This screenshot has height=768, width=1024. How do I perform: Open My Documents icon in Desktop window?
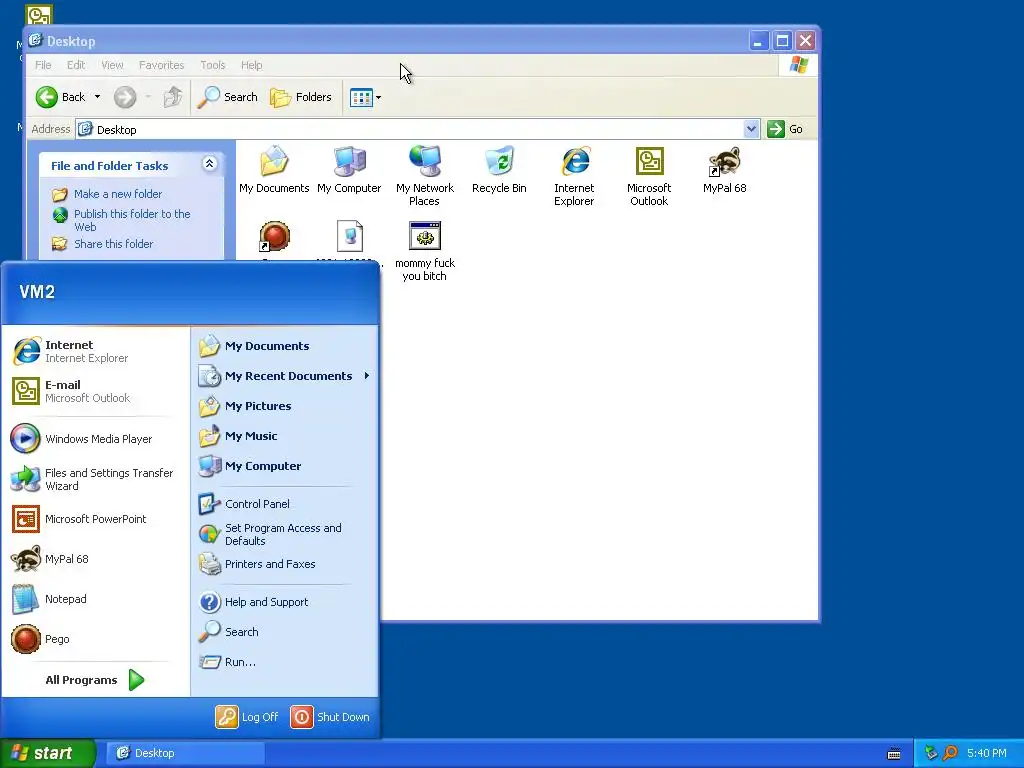click(274, 171)
